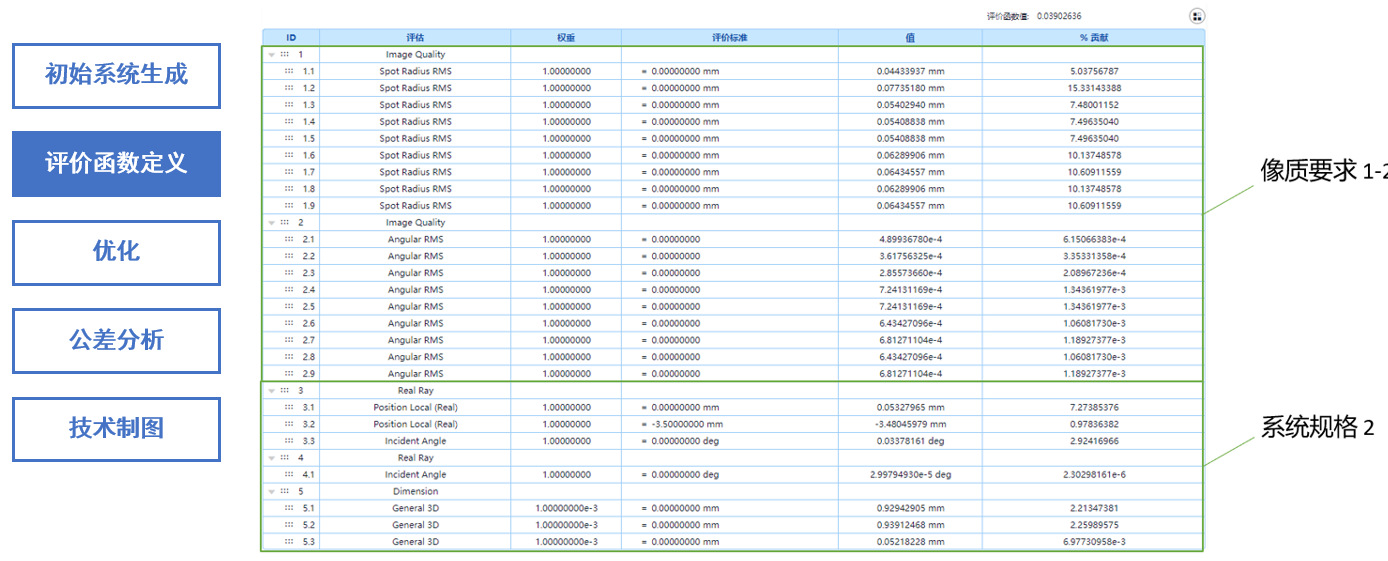Select the 评价函数定义 step
1388x561 pixels.
(116, 164)
